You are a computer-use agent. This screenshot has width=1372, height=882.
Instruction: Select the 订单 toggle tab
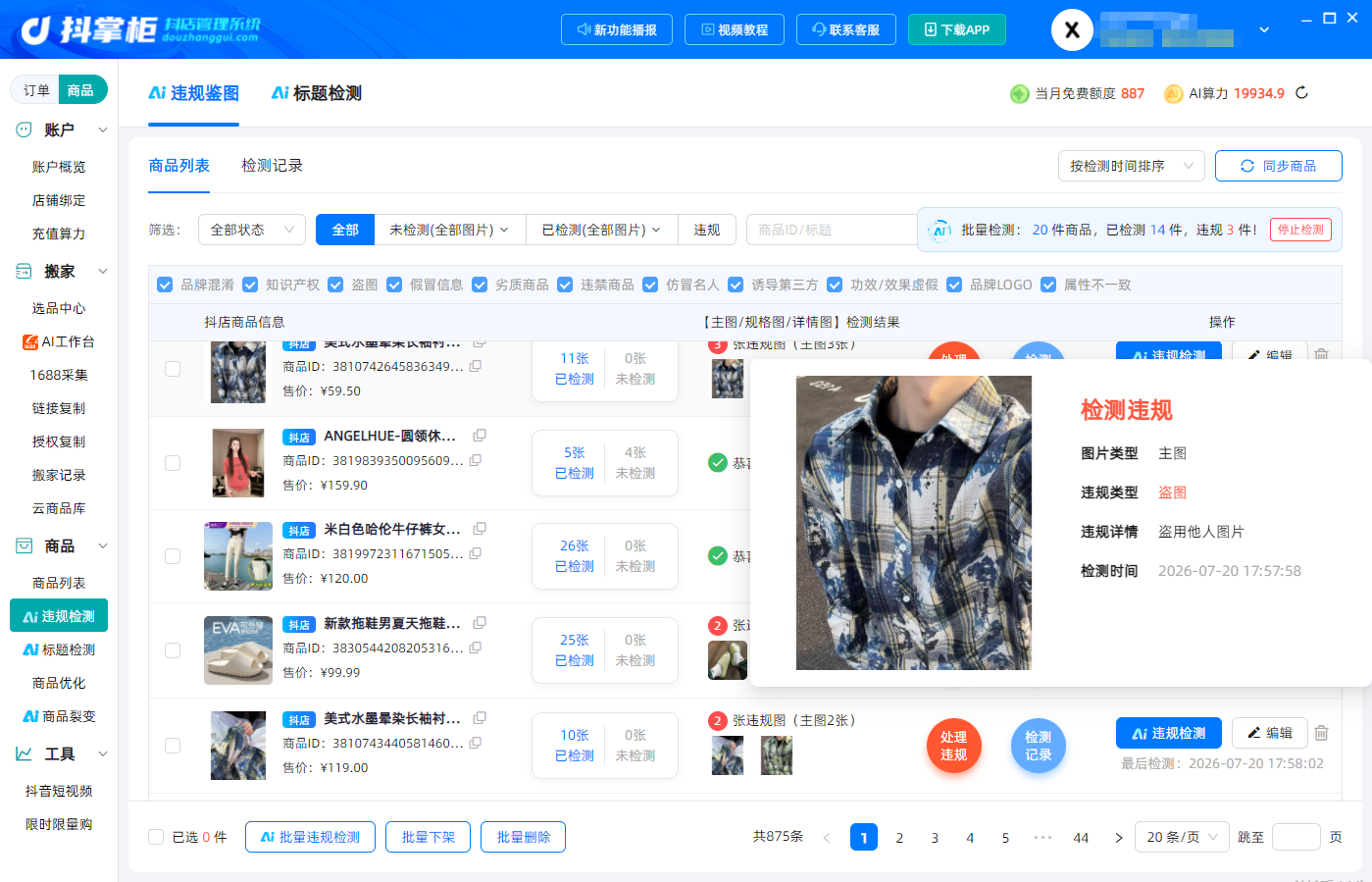pyautogui.click(x=36, y=90)
